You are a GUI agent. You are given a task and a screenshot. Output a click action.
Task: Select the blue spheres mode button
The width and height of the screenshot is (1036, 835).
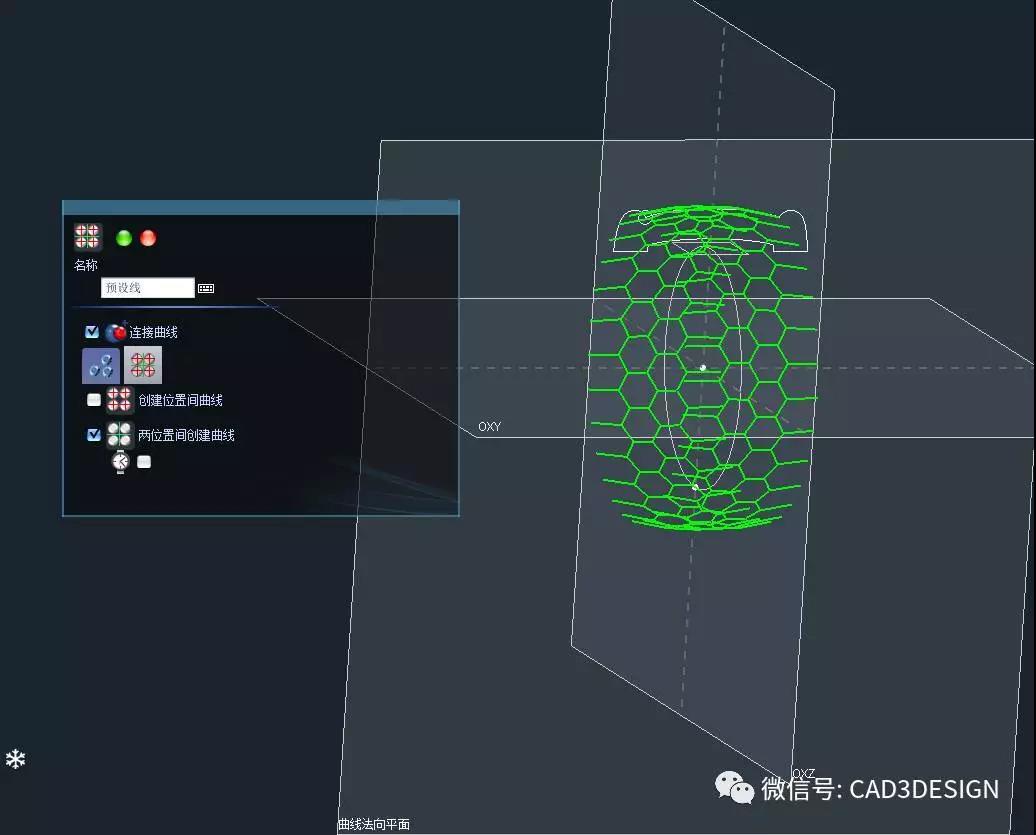(101, 366)
